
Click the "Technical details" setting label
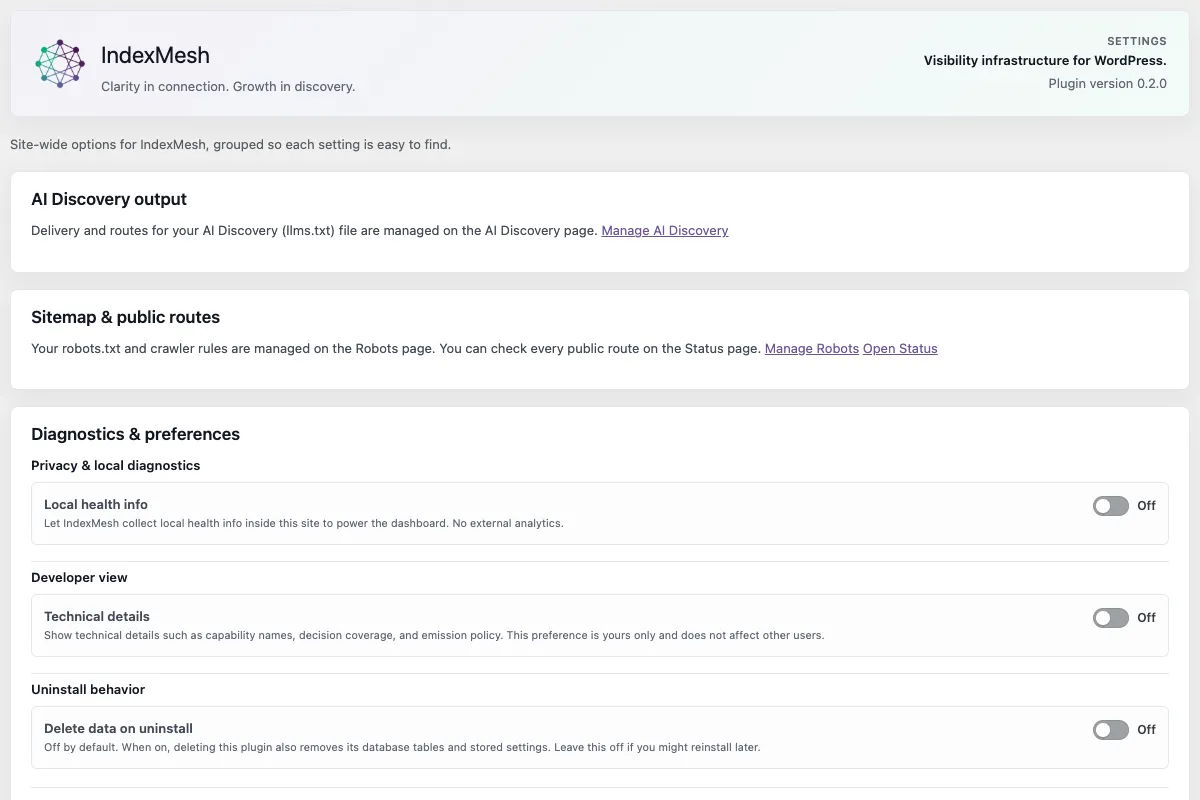click(x=97, y=617)
